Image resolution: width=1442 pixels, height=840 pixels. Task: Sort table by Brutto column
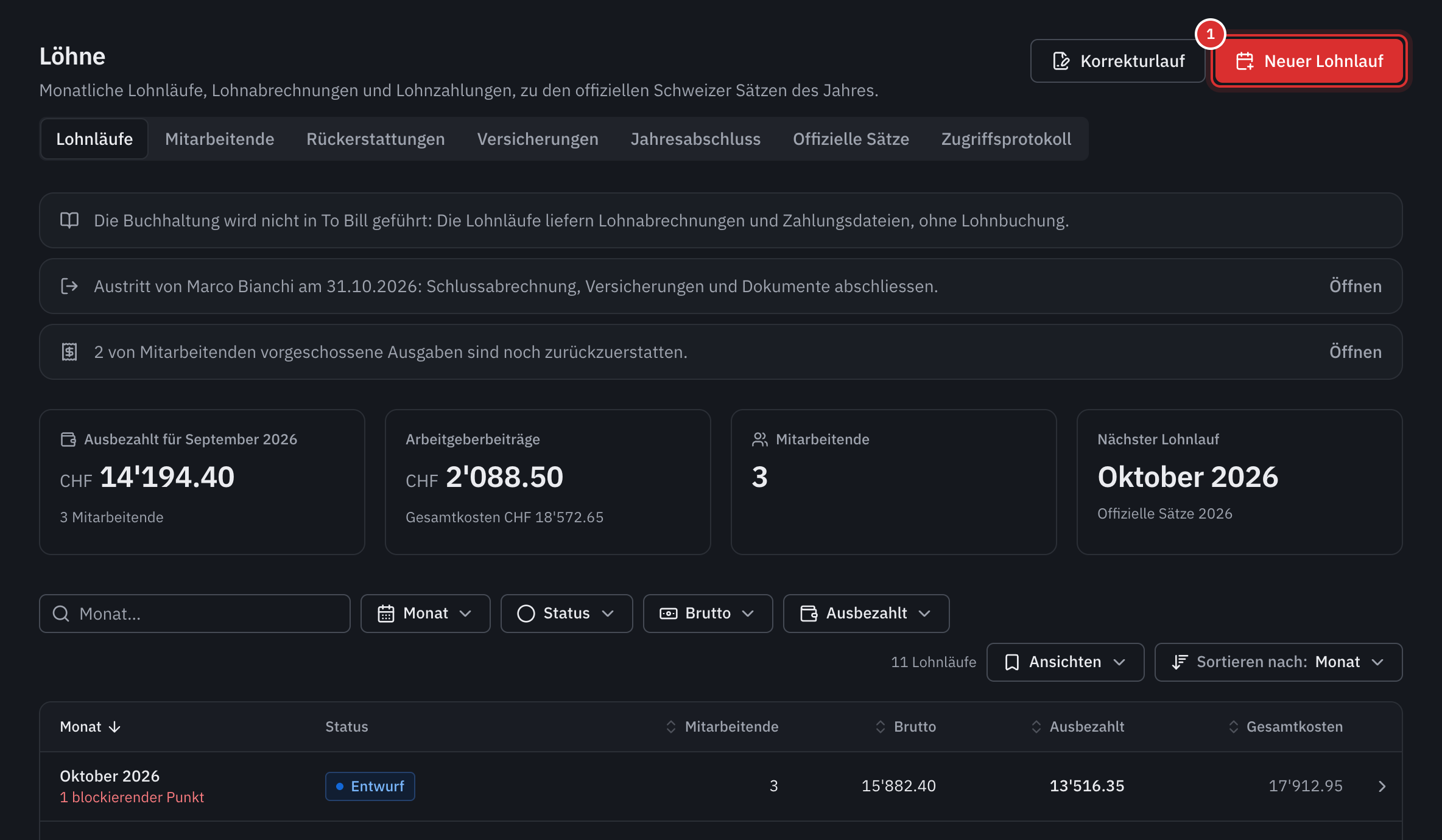(906, 727)
